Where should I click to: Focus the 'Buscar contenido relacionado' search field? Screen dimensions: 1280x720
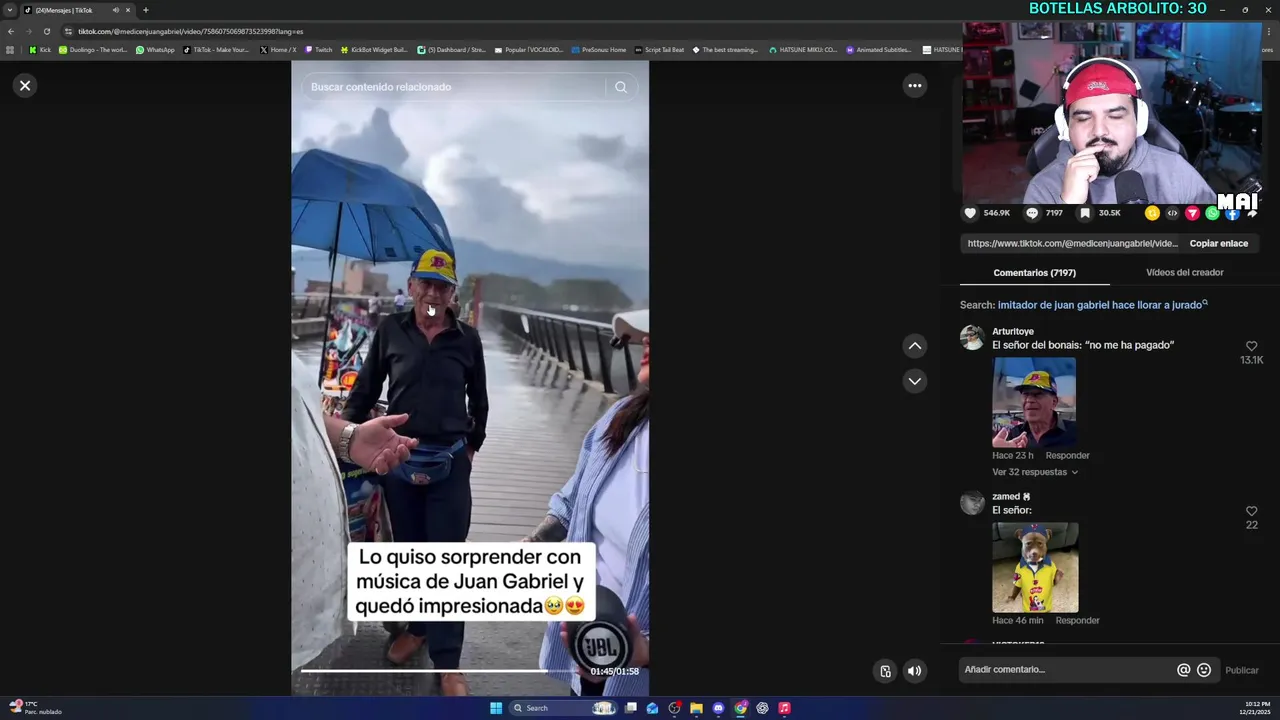coord(455,87)
